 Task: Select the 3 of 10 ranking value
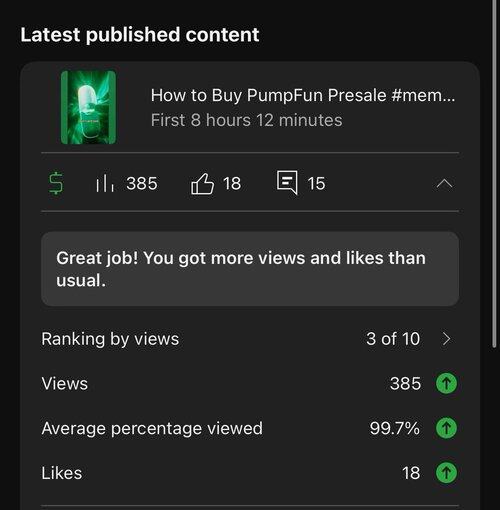[393, 339]
